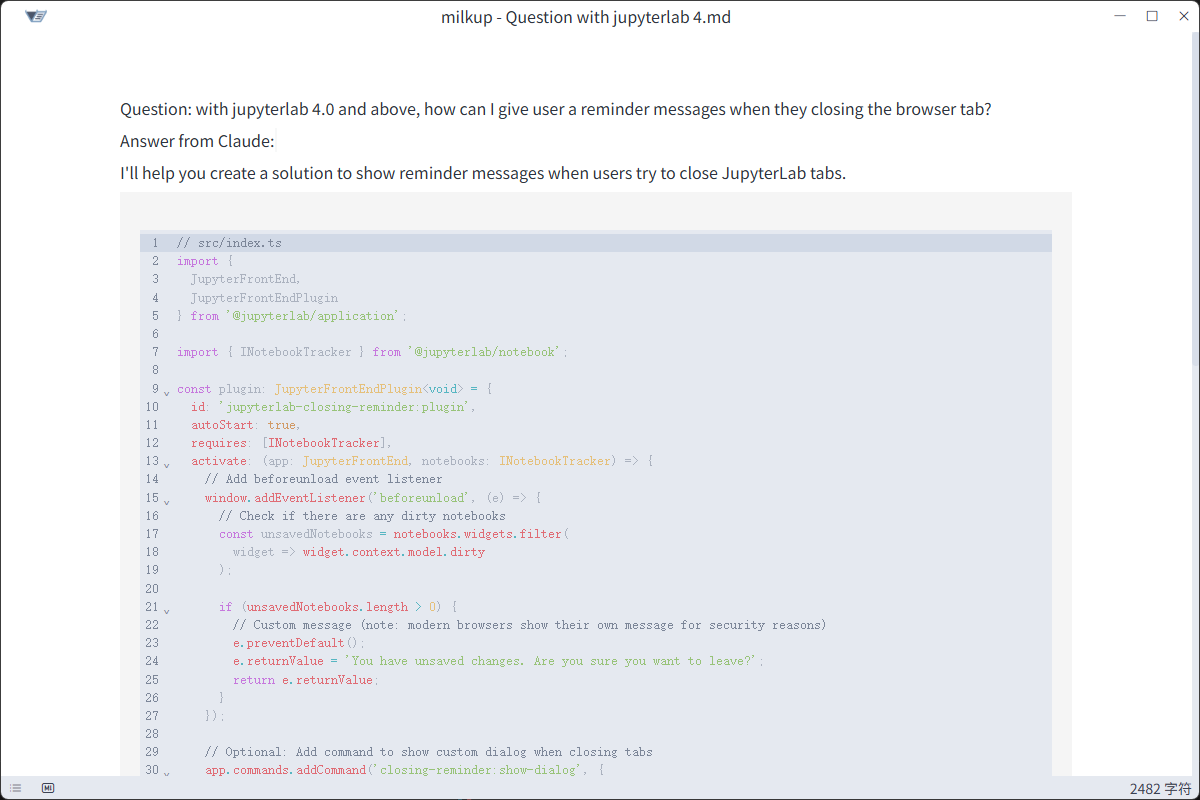Click the 'autoStart: true,' line
Viewport: 1200px width, 800px height.
coord(246,425)
